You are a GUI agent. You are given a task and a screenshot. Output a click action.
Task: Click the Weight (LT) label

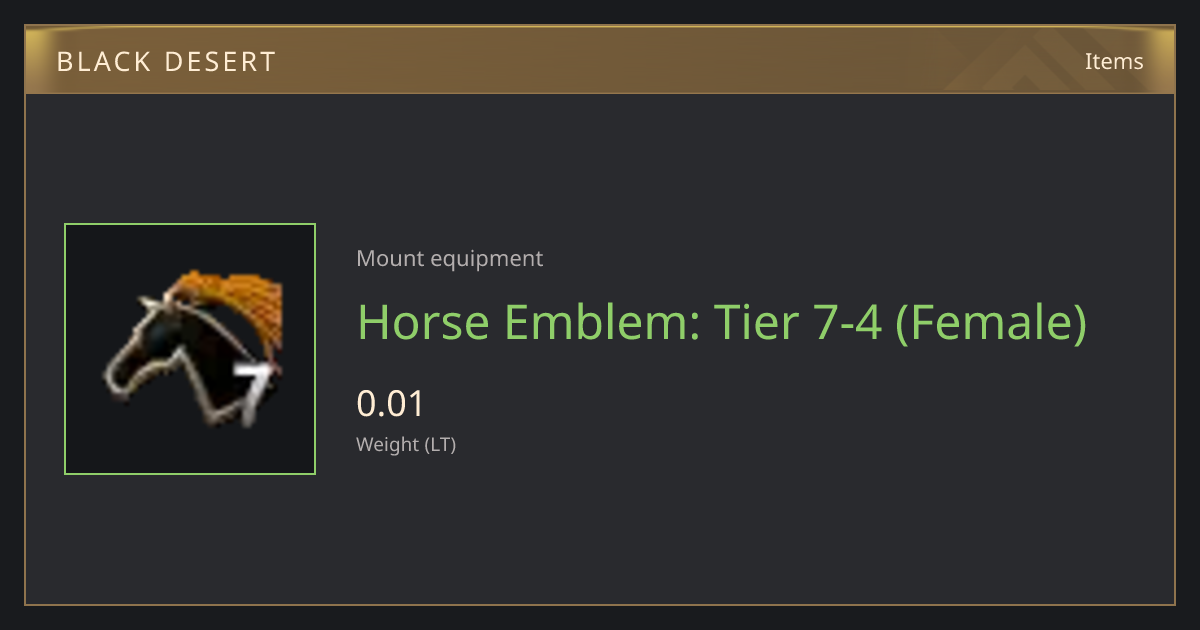point(406,445)
